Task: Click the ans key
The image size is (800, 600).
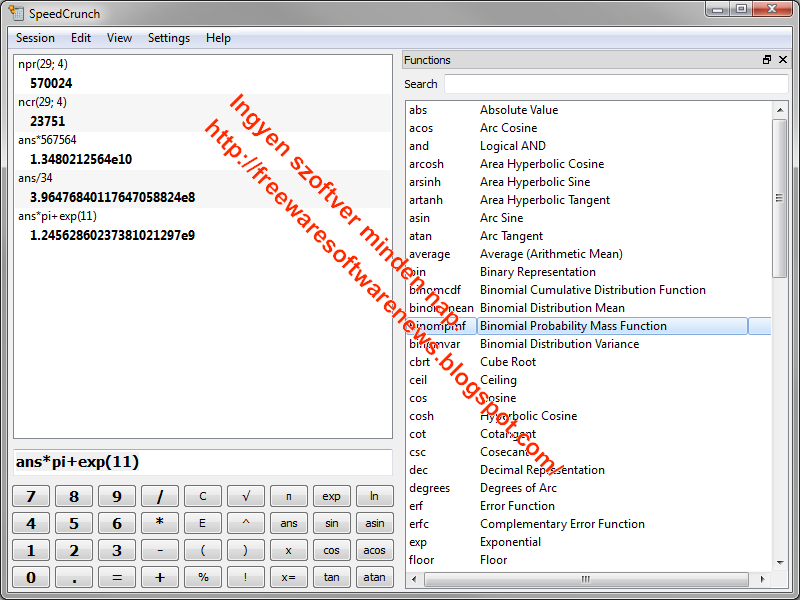Action: (289, 523)
